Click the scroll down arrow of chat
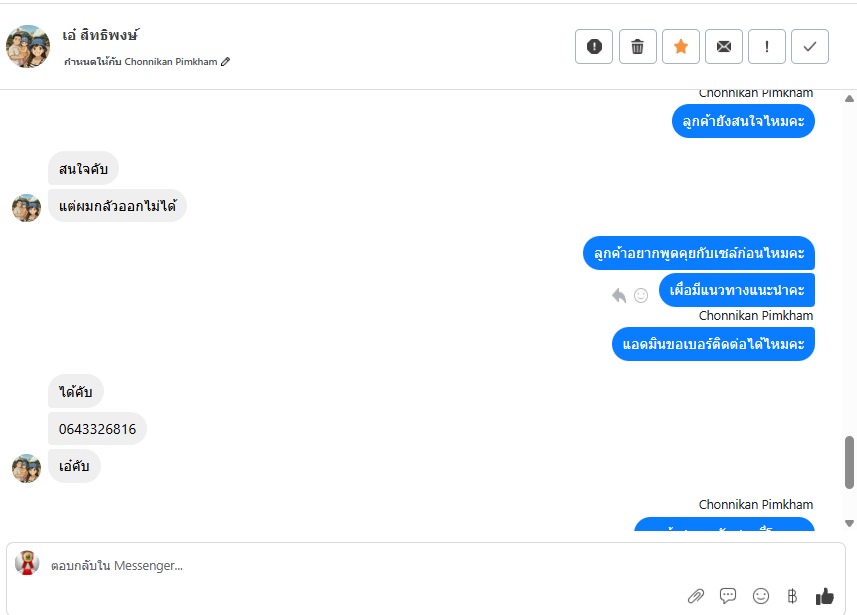Screen dimensions: 857x615 [849, 524]
